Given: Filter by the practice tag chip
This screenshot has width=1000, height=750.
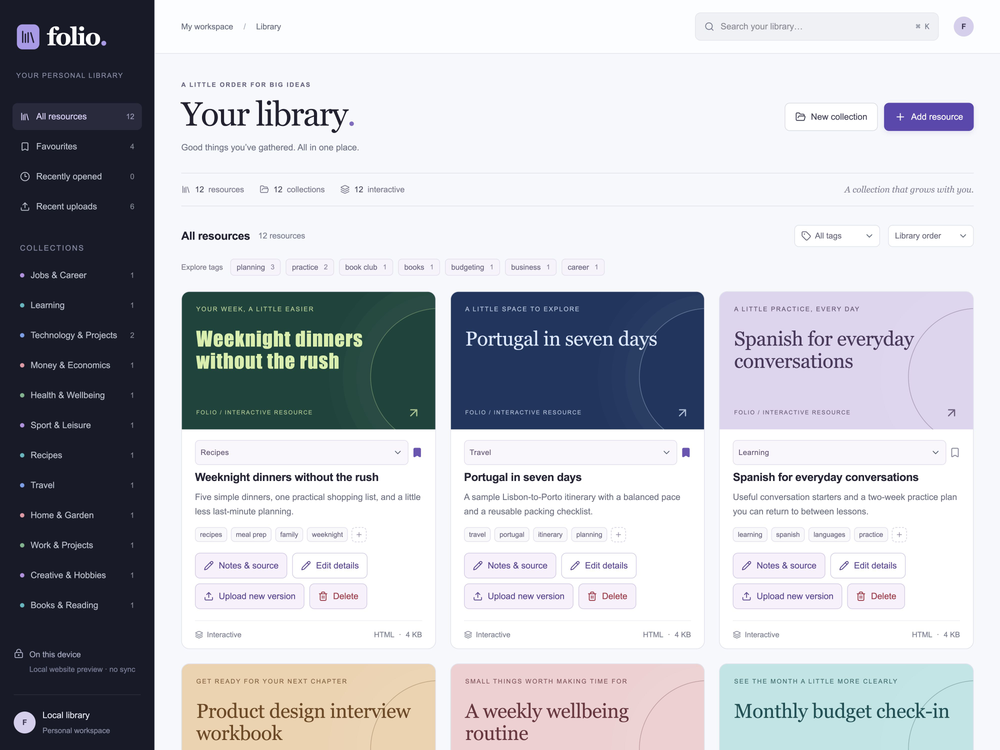Looking at the screenshot, I should 309,267.
